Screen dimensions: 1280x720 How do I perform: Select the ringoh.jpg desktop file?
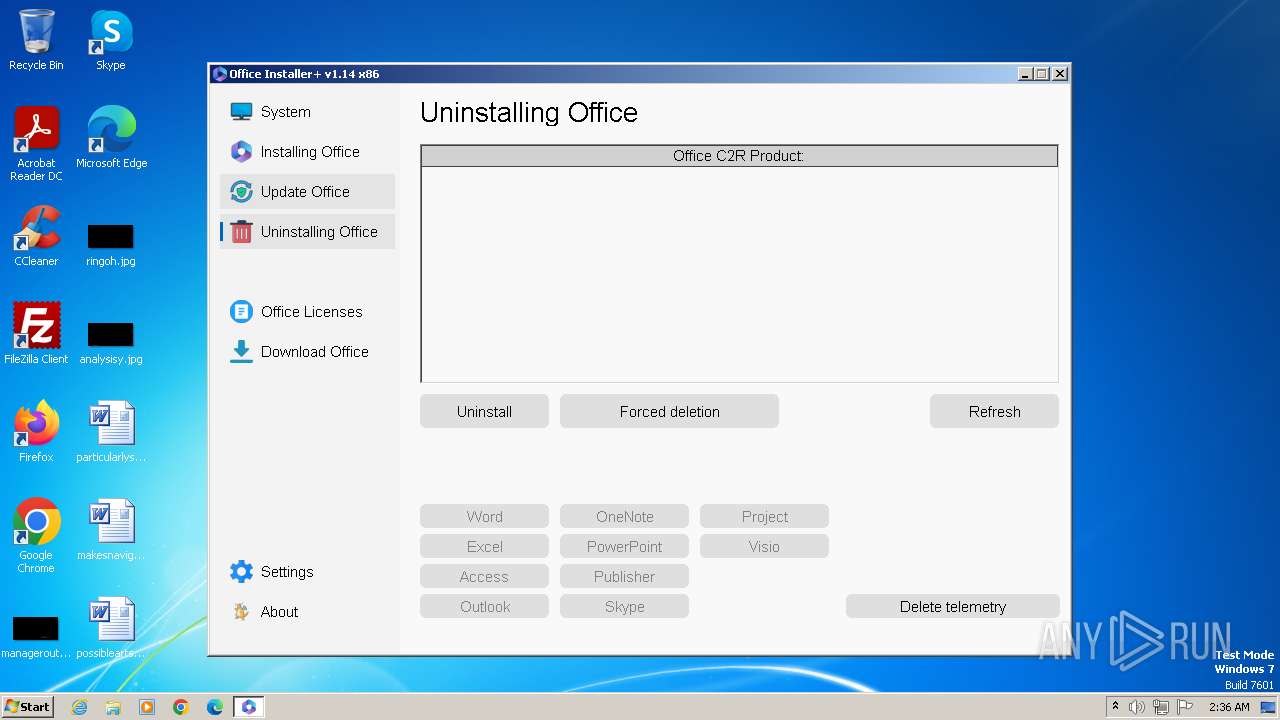click(111, 245)
